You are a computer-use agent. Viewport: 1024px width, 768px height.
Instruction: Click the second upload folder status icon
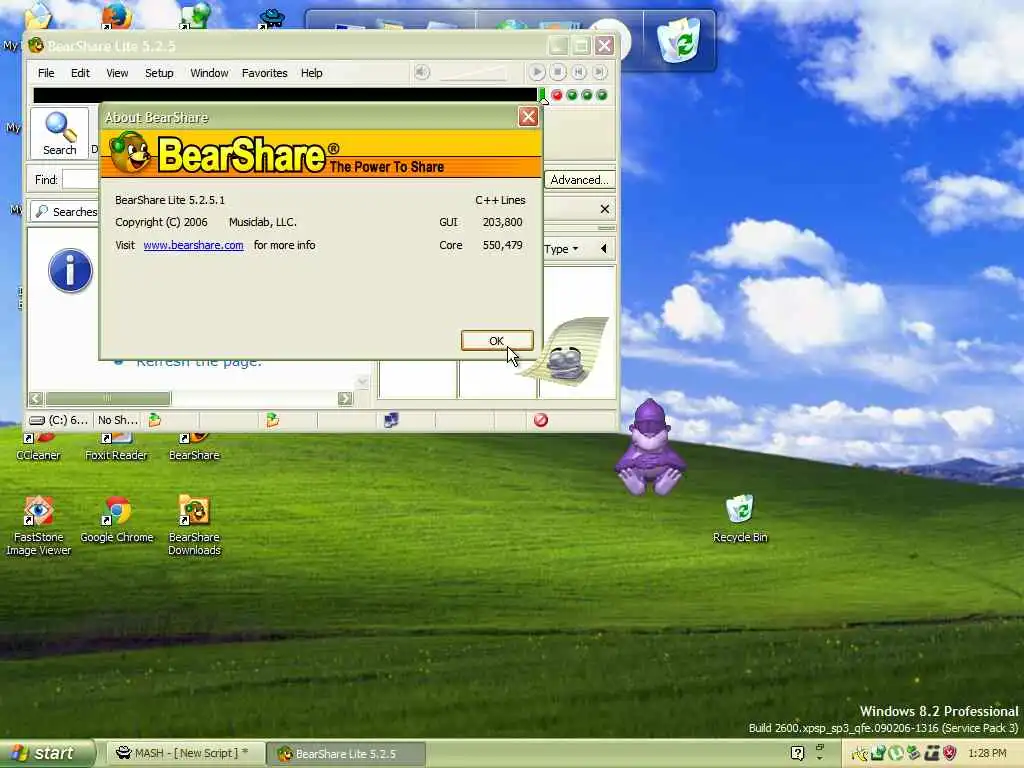[272, 420]
